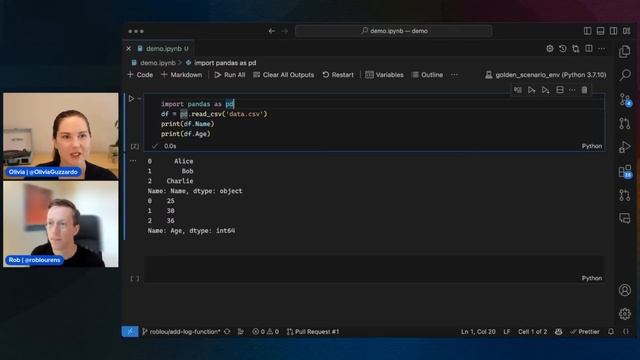Open more cell actions ellipsis in cell toolbar
This screenshot has width=640, height=360.
pos(572,90)
